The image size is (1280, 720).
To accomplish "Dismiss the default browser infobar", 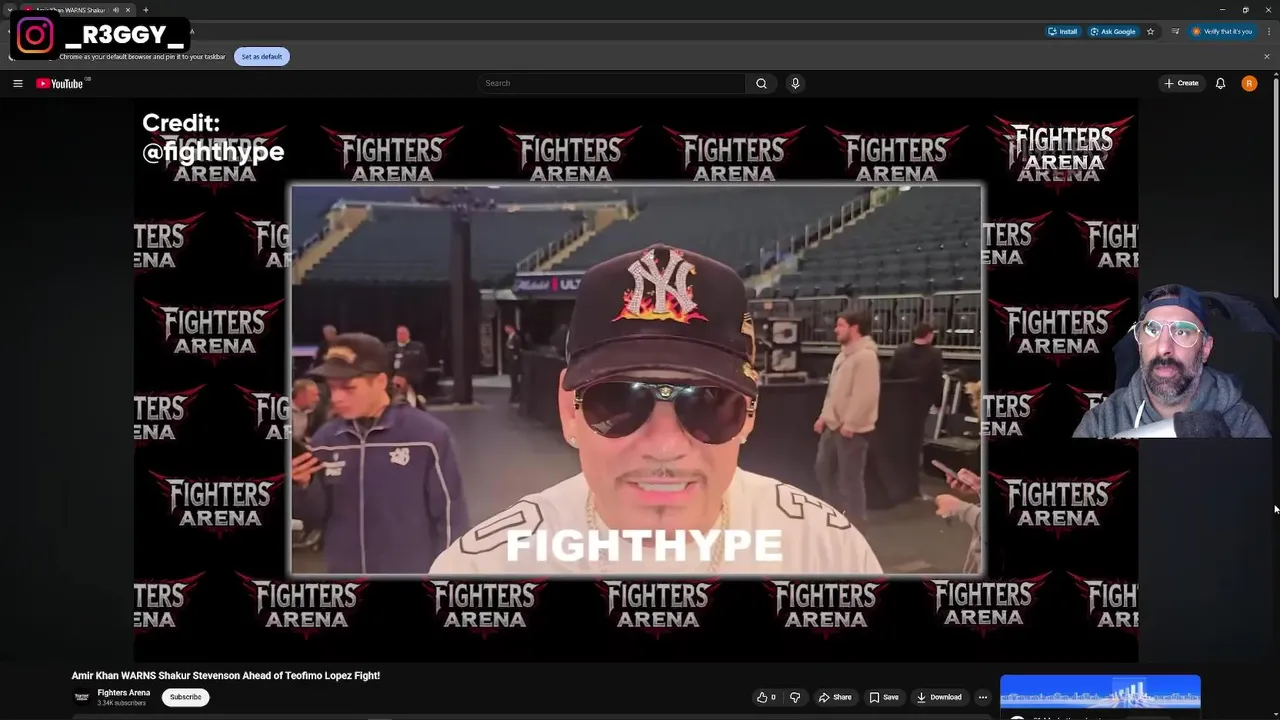I will [1266, 56].
